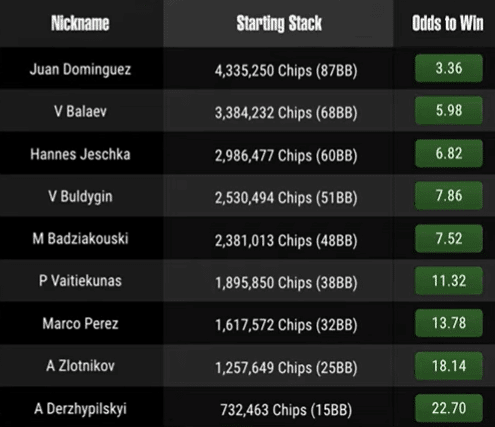The height and width of the screenshot is (427, 495).
Task: Choose the 6.82 odds for Hannes Jeschka
Action: (x=449, y=153)
